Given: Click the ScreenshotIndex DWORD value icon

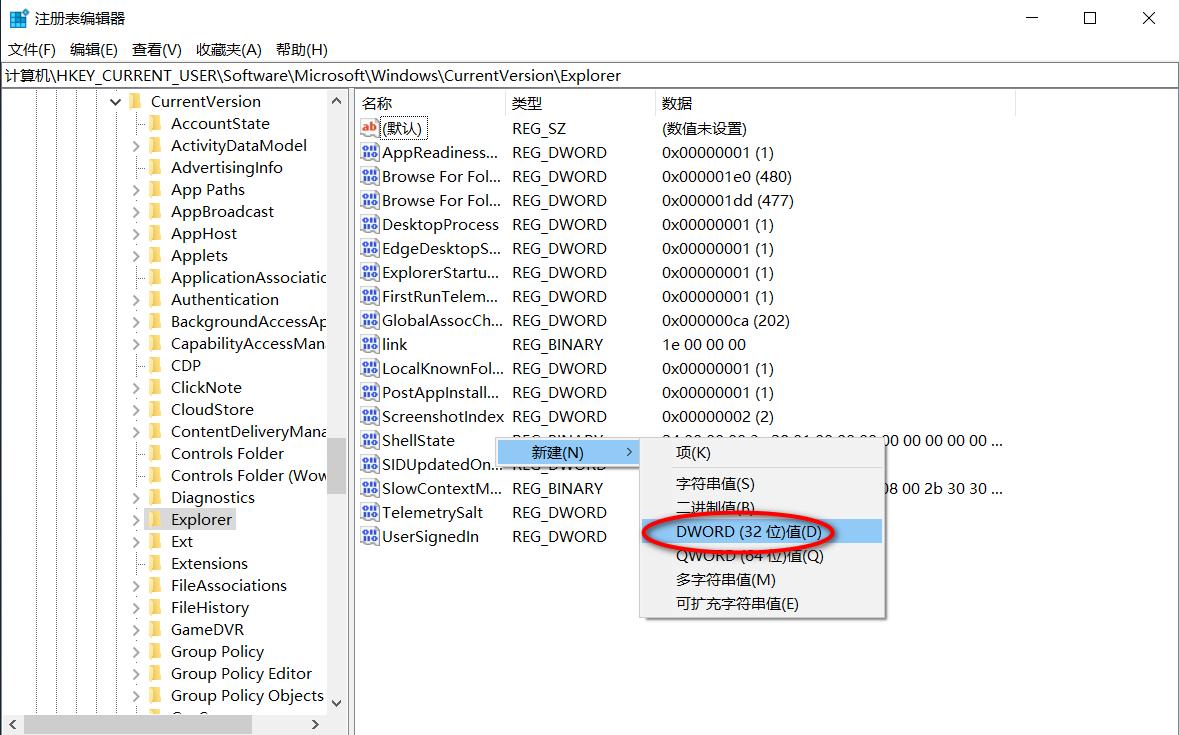Looking at the screenshot, I should tap(368, 416).
